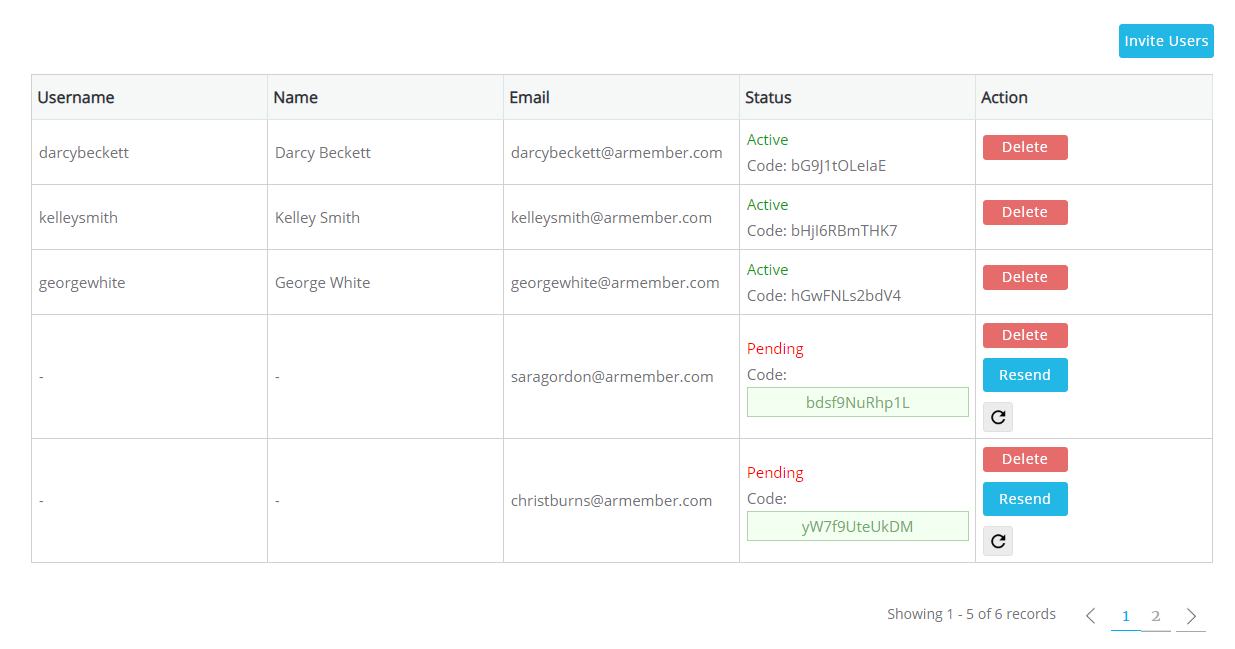The image size is (1235, 649).
Task: Resend invitation to saragordon@armember.com
Action: click(x=1025, y=375)
